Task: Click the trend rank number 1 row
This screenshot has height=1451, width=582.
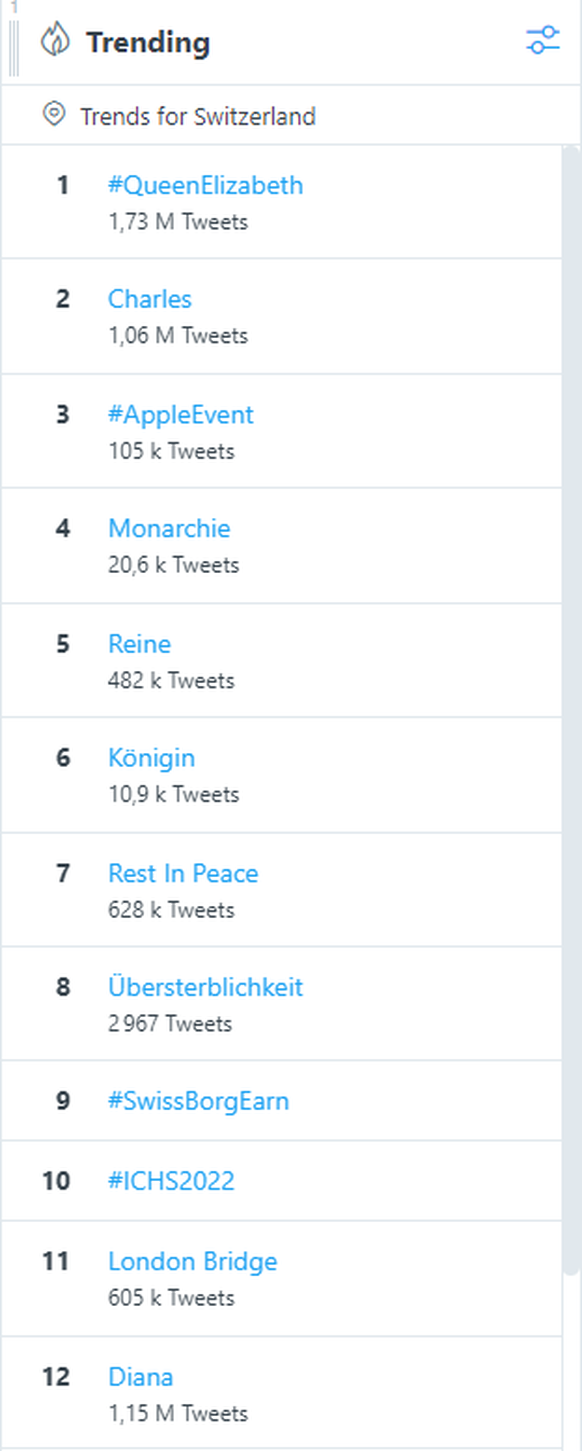Action: tap(282, 202)
